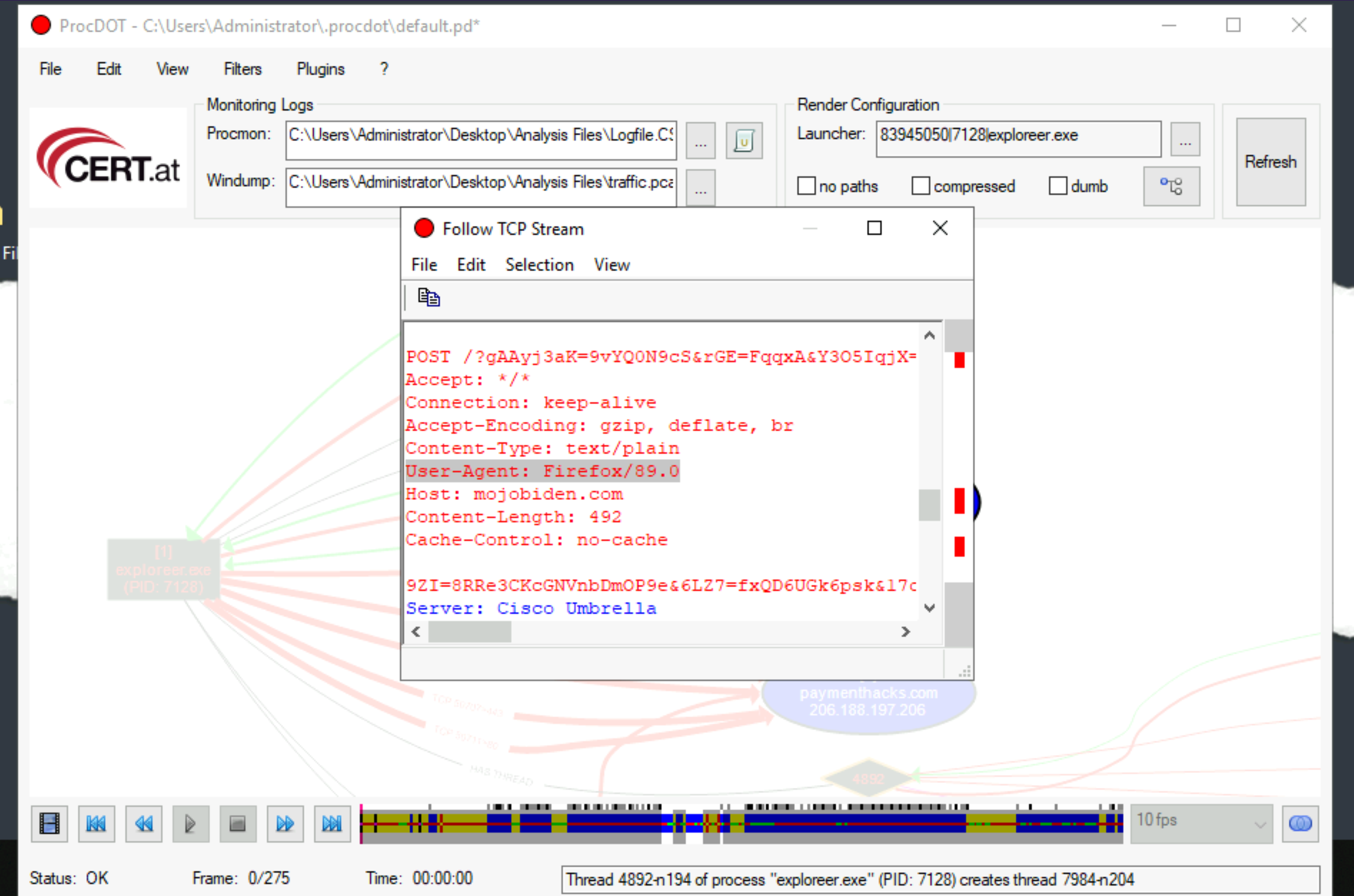Click the Cache-Control: no-cache line
The height and width of the screenshot is (896, 1354).
point(537,540)
